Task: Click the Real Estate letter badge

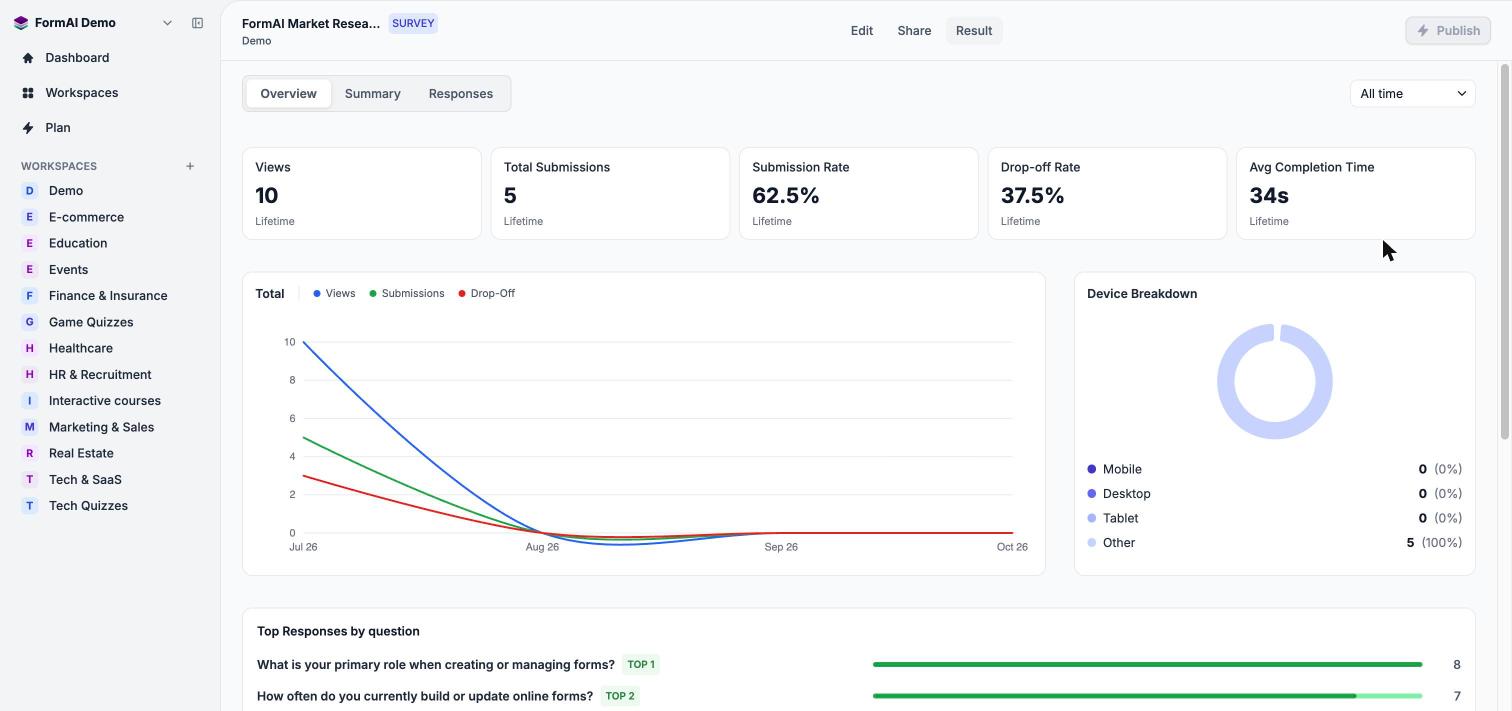Action: pyautogui.click(x=29, y=453)
